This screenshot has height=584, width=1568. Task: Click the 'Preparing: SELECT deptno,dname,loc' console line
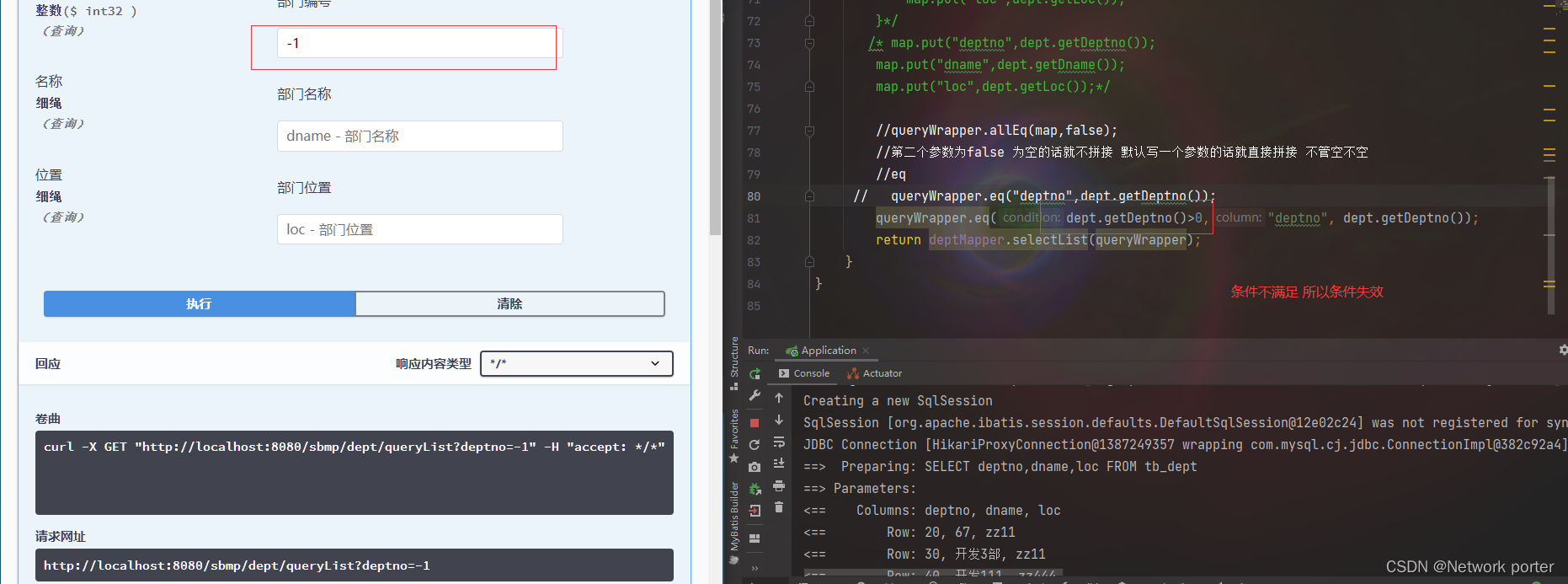pos(1000,467)
